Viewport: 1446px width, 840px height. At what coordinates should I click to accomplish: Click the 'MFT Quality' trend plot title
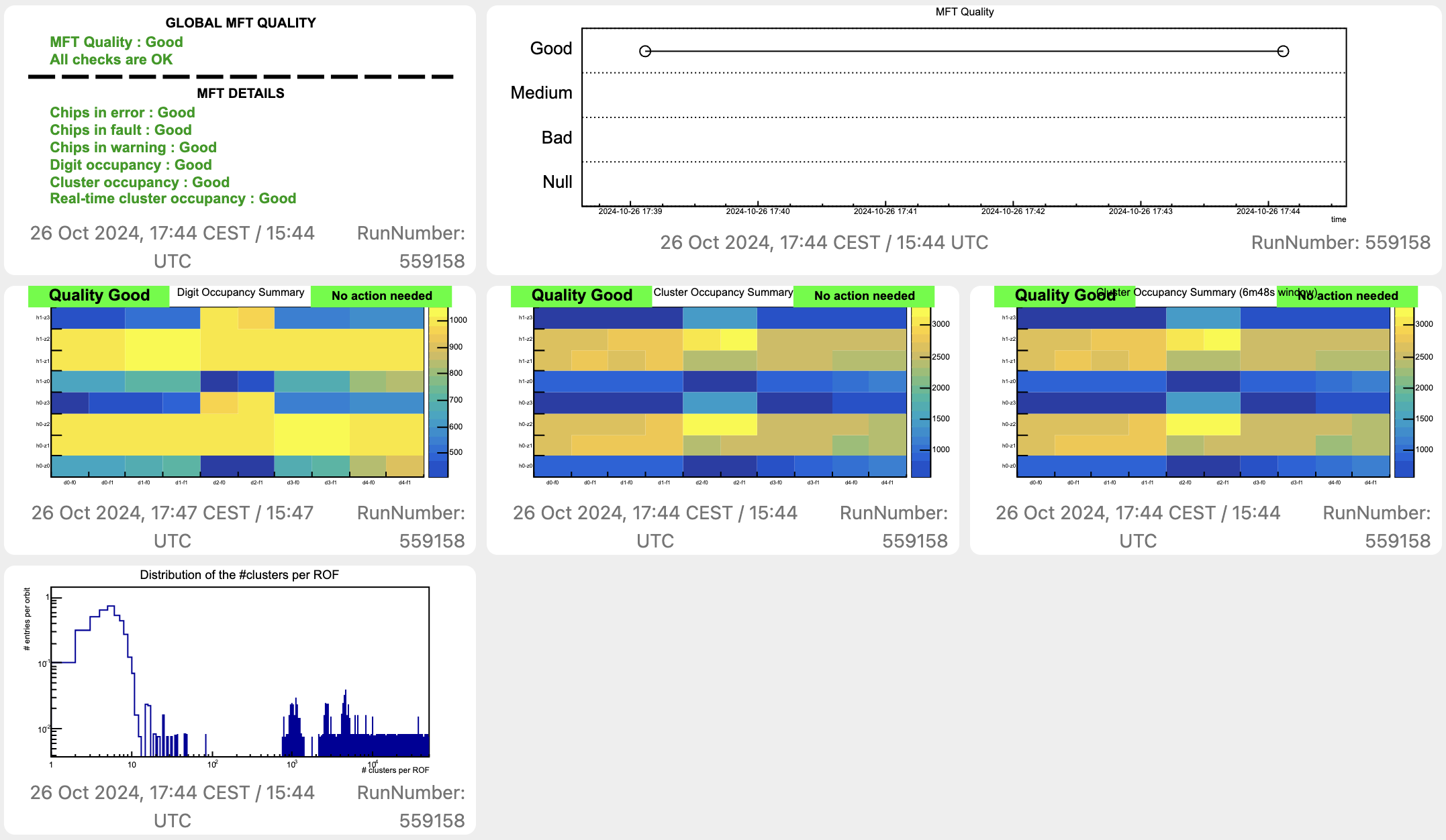pos(965,12)
